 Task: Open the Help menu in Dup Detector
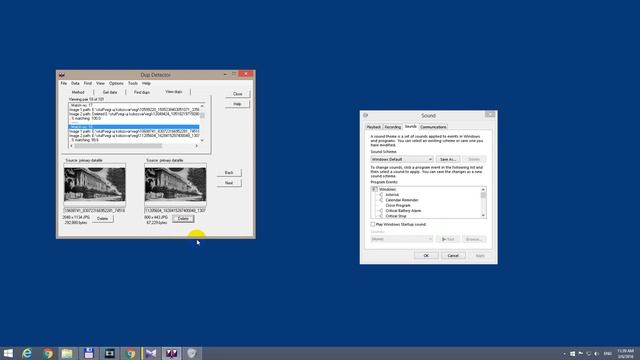point(146,83)
